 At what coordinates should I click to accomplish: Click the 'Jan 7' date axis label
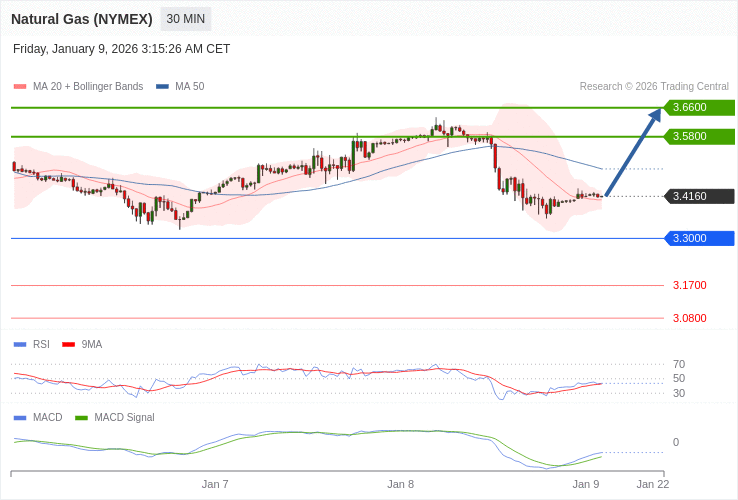click(x=215, y=484)
